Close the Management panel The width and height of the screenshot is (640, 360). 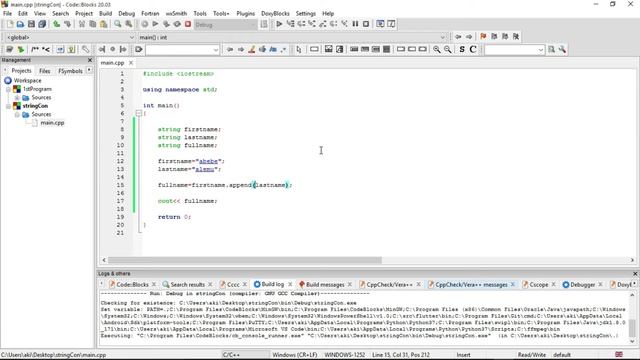90,60
